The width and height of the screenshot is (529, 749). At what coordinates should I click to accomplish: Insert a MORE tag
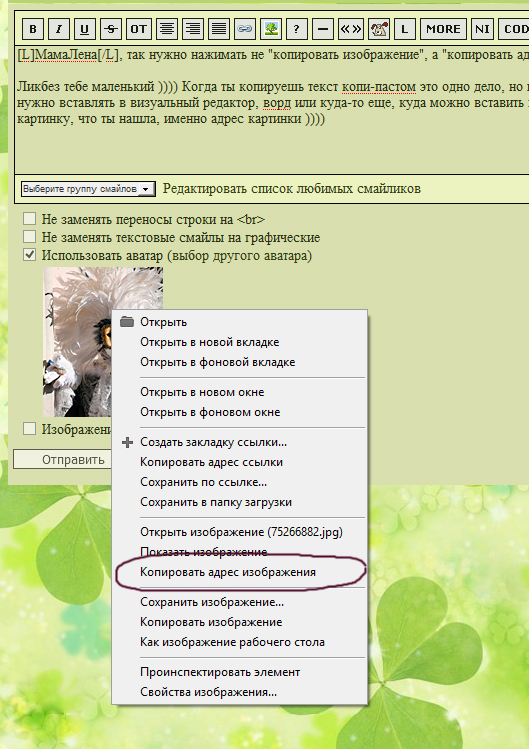[x=443, y=29]
